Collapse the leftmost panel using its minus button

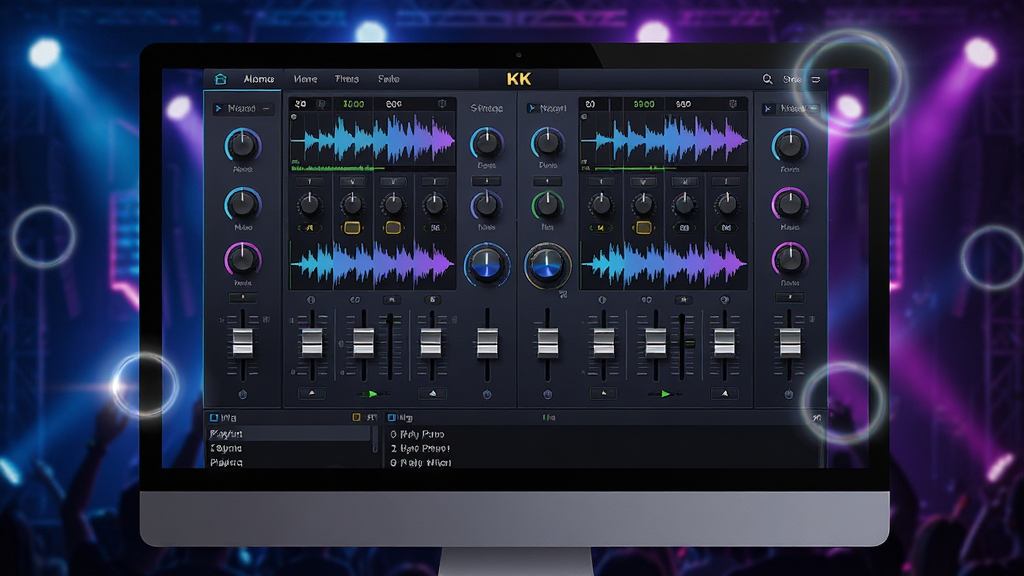click(x=266, y=108)
